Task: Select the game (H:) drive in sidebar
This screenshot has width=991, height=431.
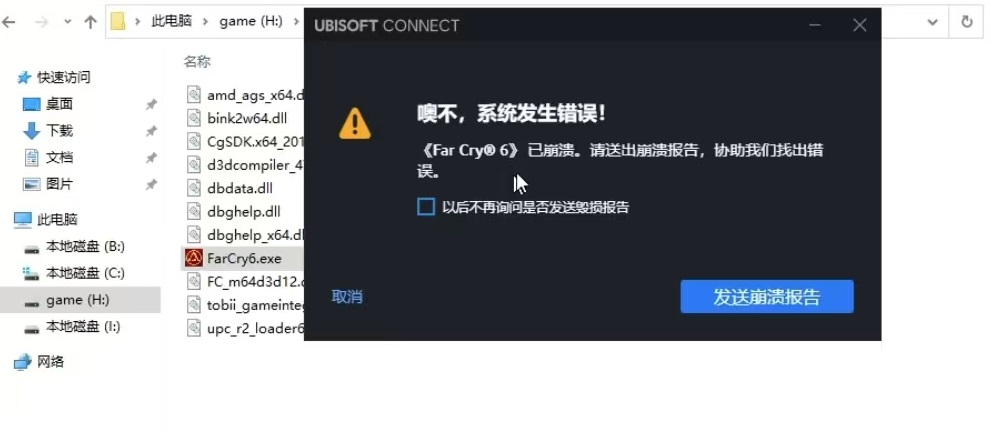Action: (80, 300)
